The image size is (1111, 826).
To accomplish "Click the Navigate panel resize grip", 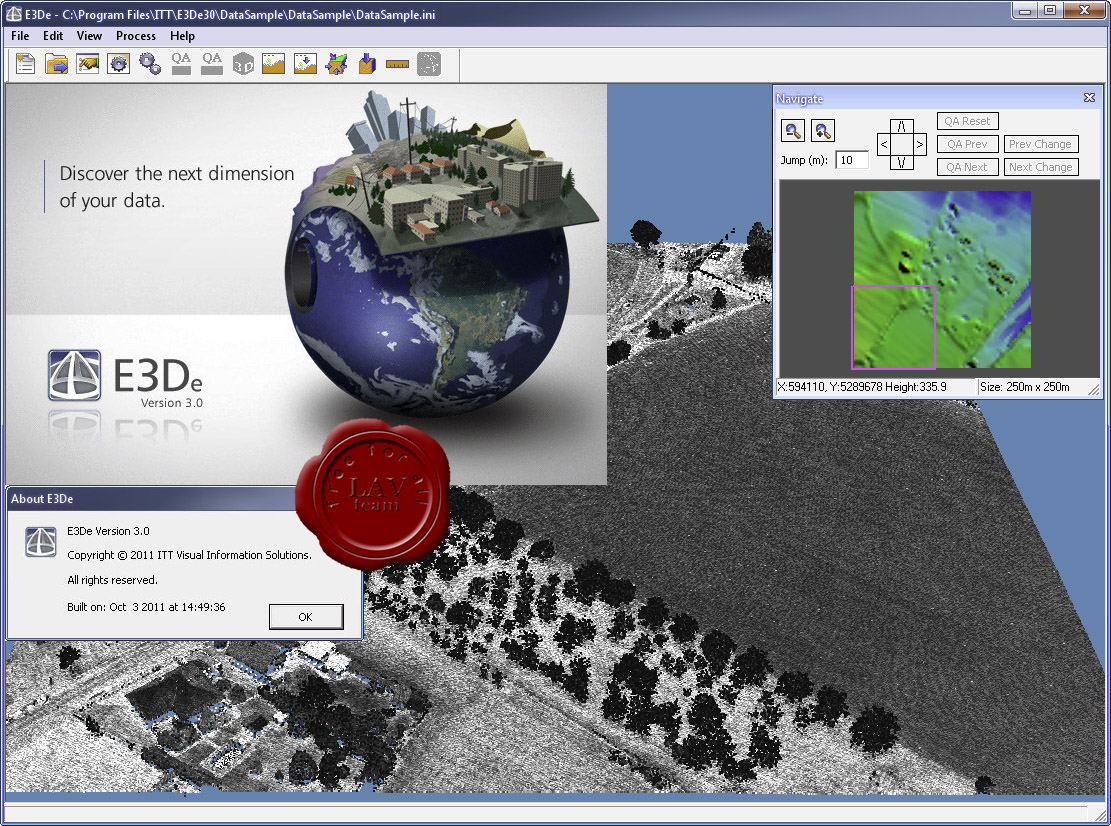I will pyautogui.click(x=1094, y=389).
